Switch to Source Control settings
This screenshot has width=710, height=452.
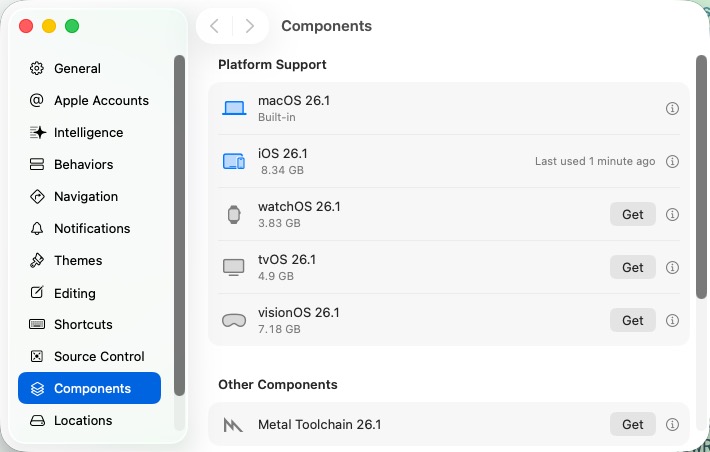(99, 357)
